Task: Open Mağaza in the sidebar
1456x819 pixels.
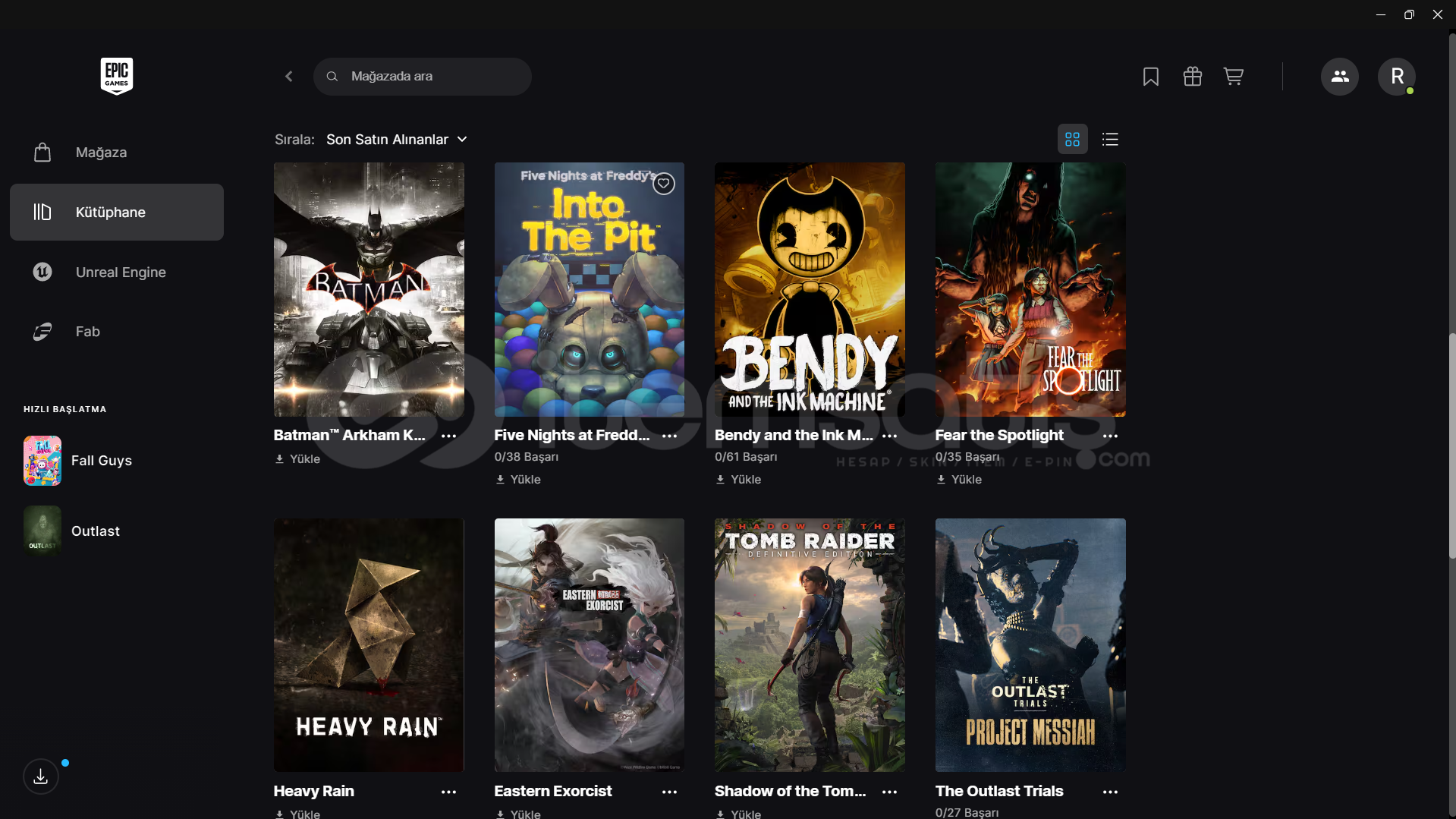Action: click(x=117, y=153)
